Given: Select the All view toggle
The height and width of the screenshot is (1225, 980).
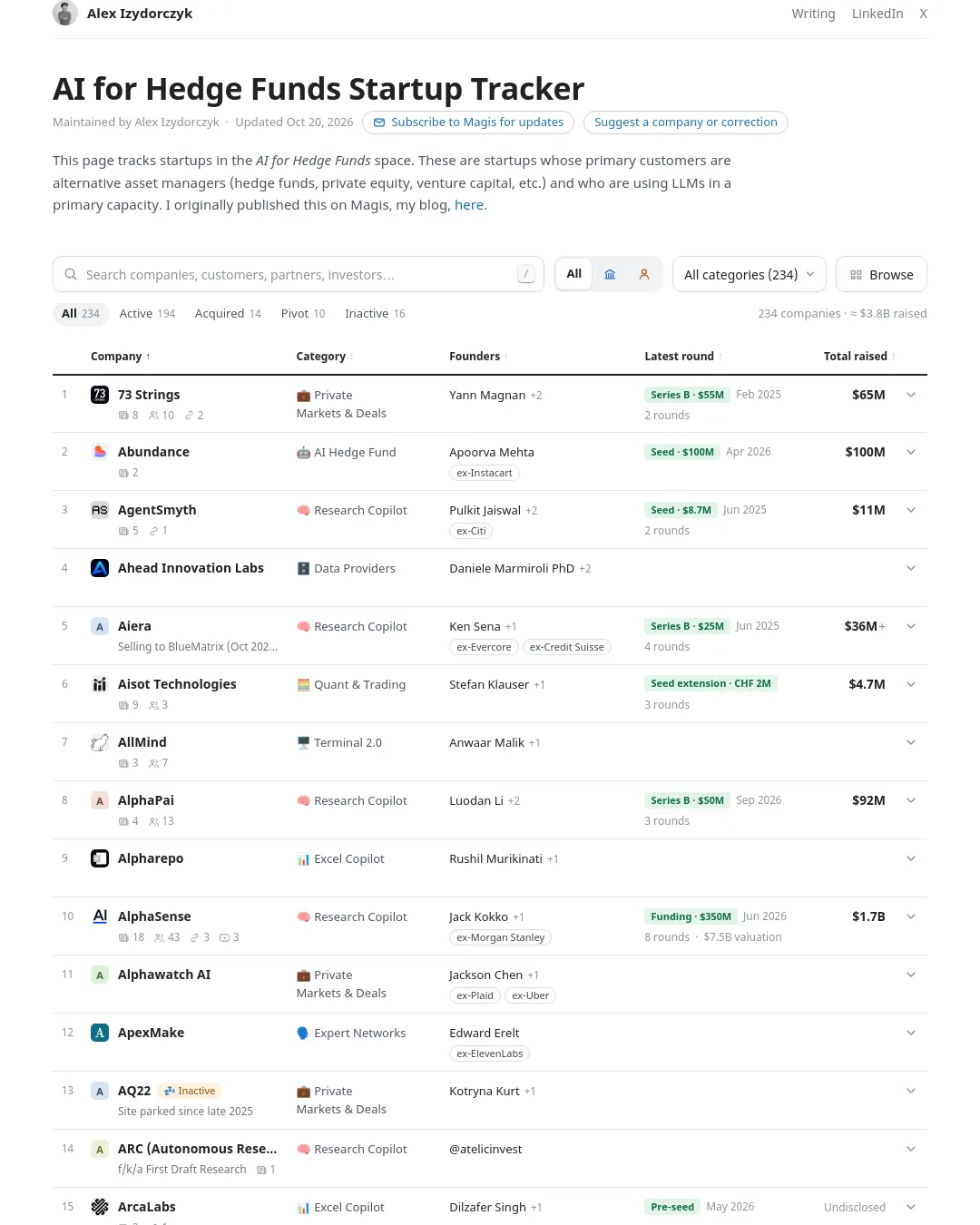Looking at the screenshot, I should (574, 274).
